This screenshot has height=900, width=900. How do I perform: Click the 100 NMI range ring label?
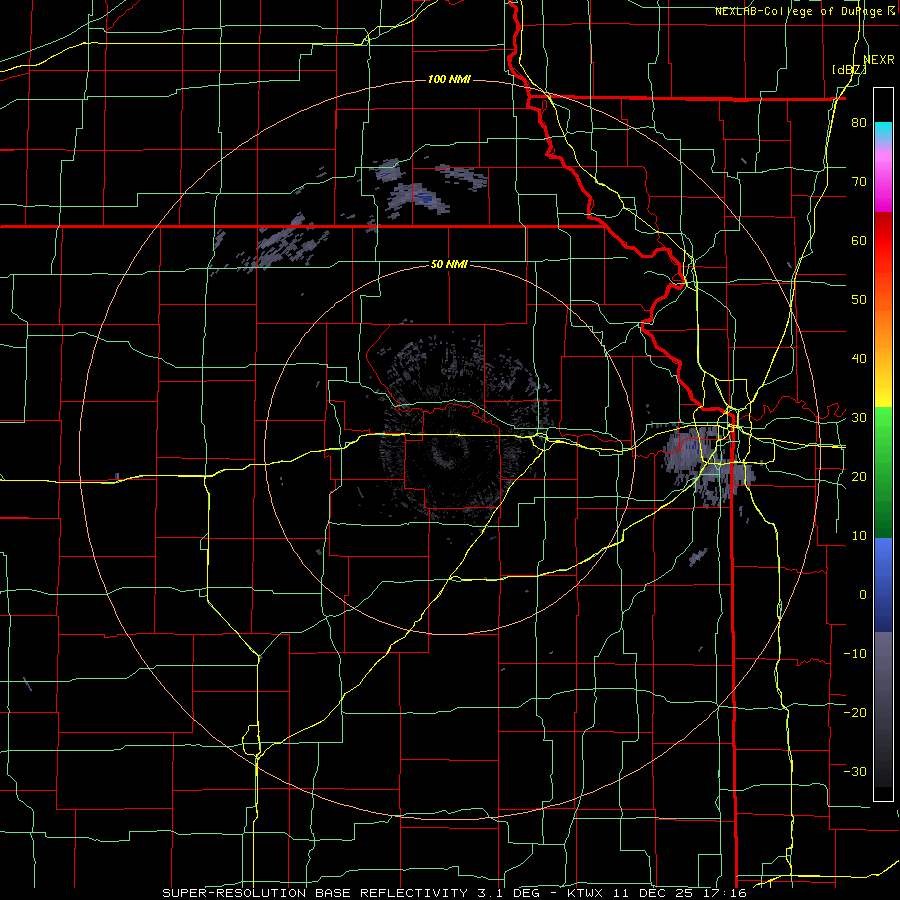pyautogui.click(x=449, y=79)
